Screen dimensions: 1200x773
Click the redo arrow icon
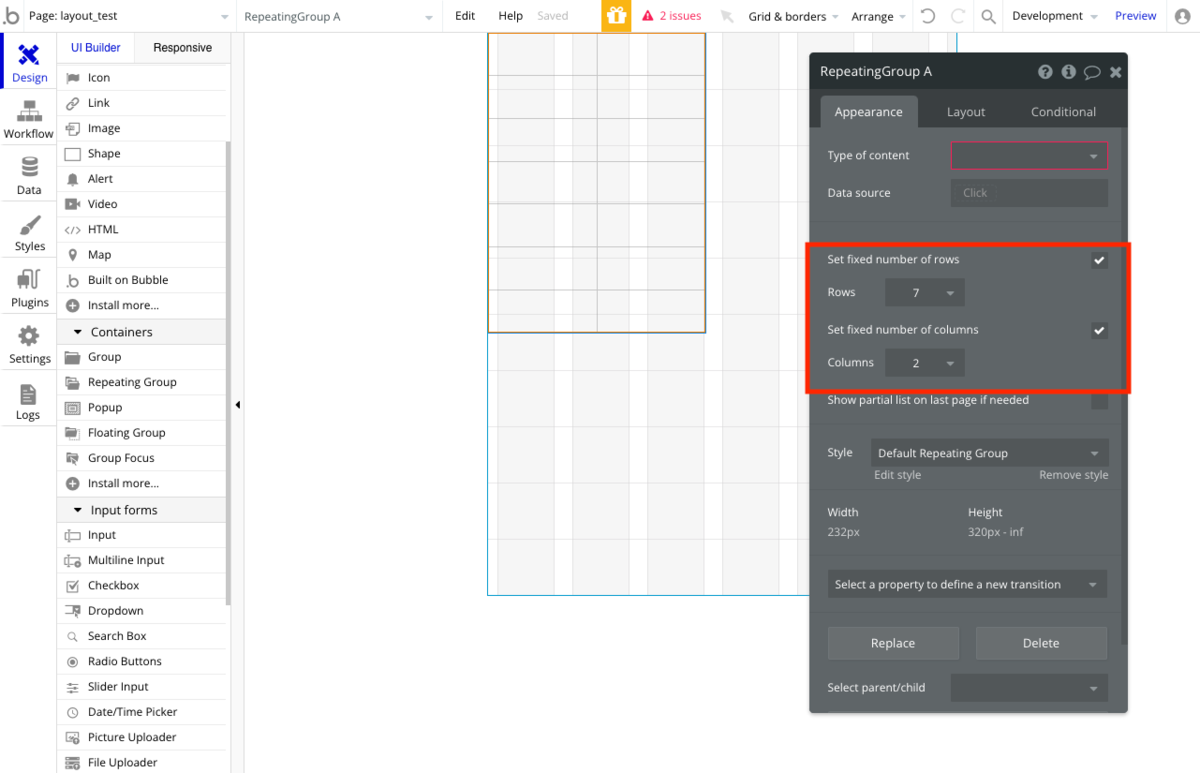pos(958,16)
